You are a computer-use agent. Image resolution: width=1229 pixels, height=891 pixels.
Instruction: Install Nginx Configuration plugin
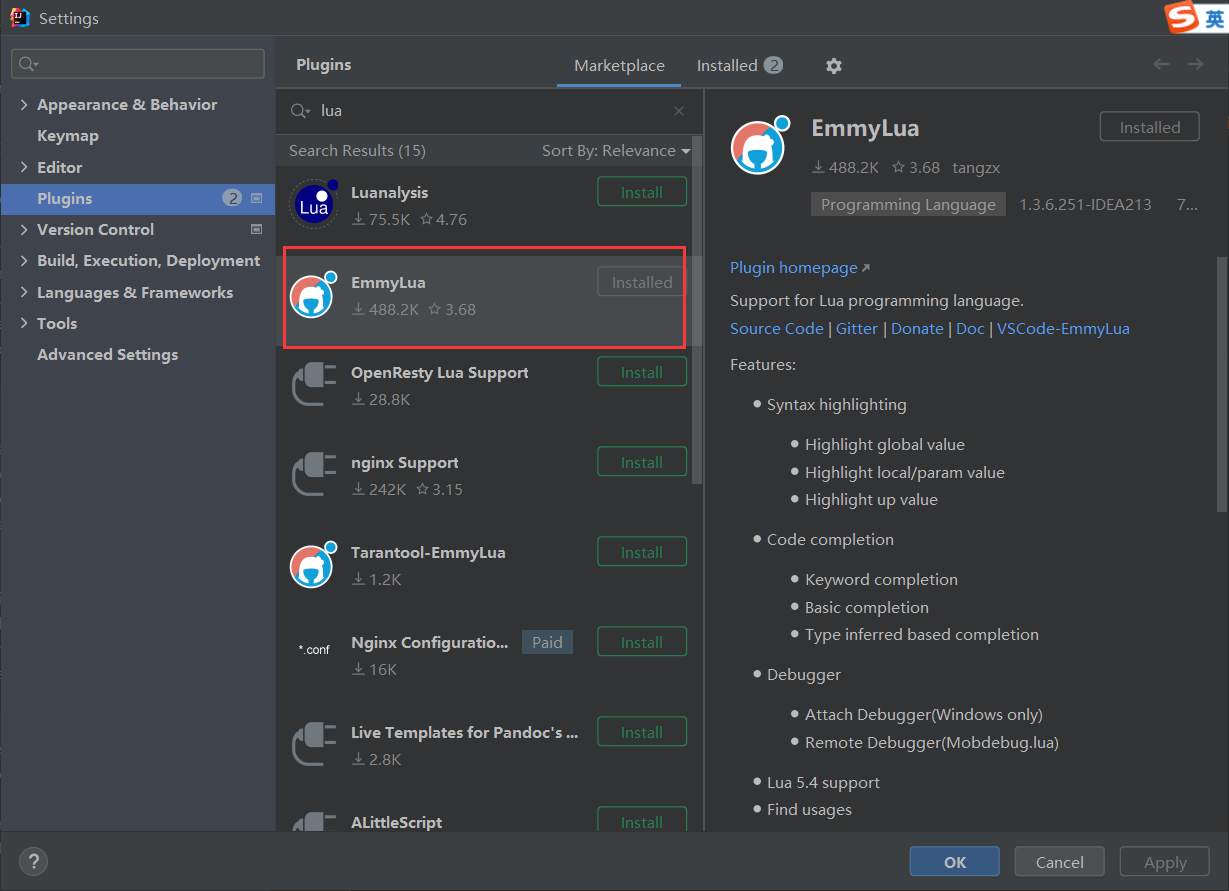tap(642, 642)
